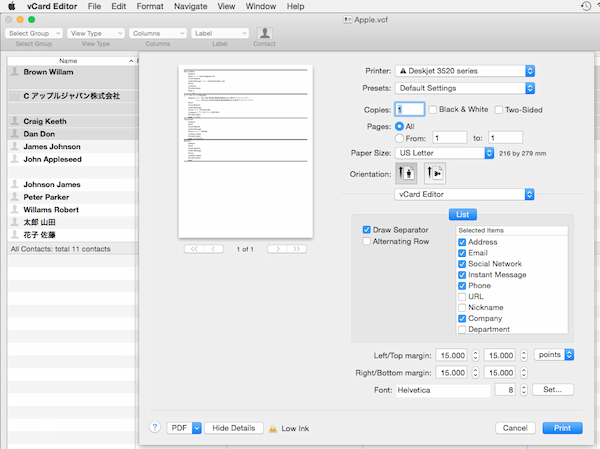Select portrait orientation icon

(406, 173)
